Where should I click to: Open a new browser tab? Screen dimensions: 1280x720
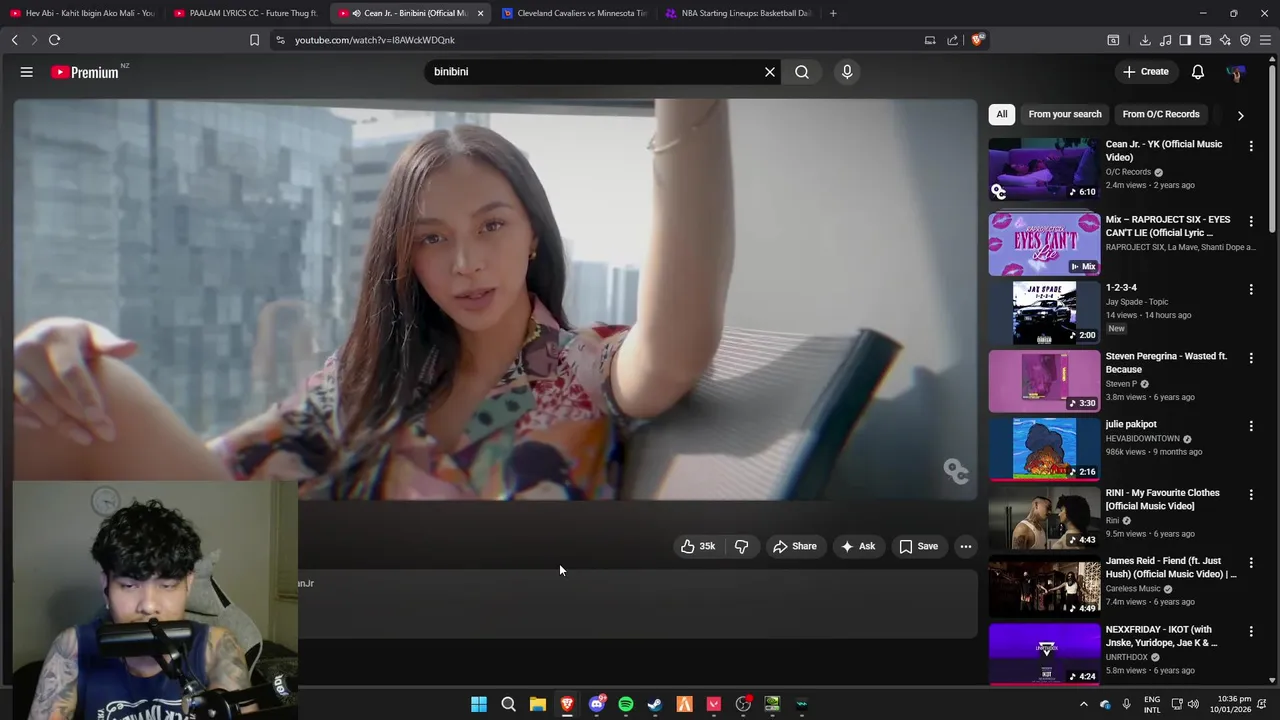833,13
